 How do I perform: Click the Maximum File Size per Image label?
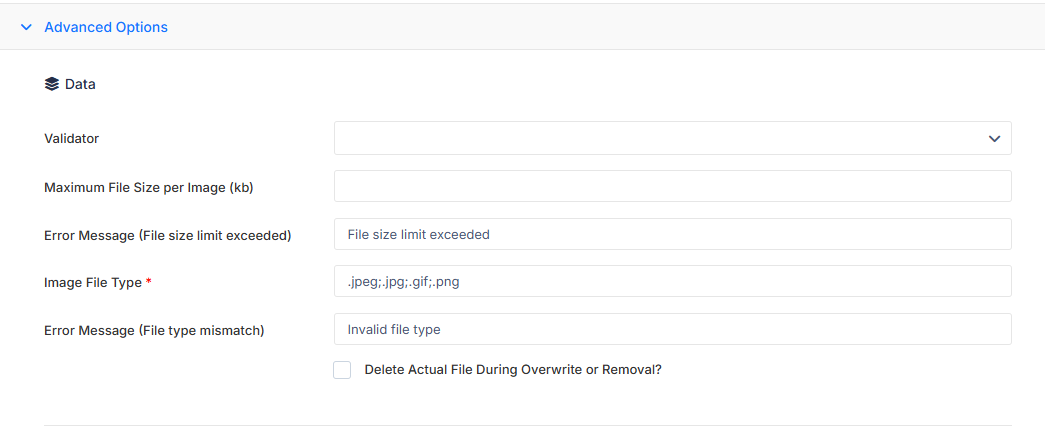(x=149, y=188)
